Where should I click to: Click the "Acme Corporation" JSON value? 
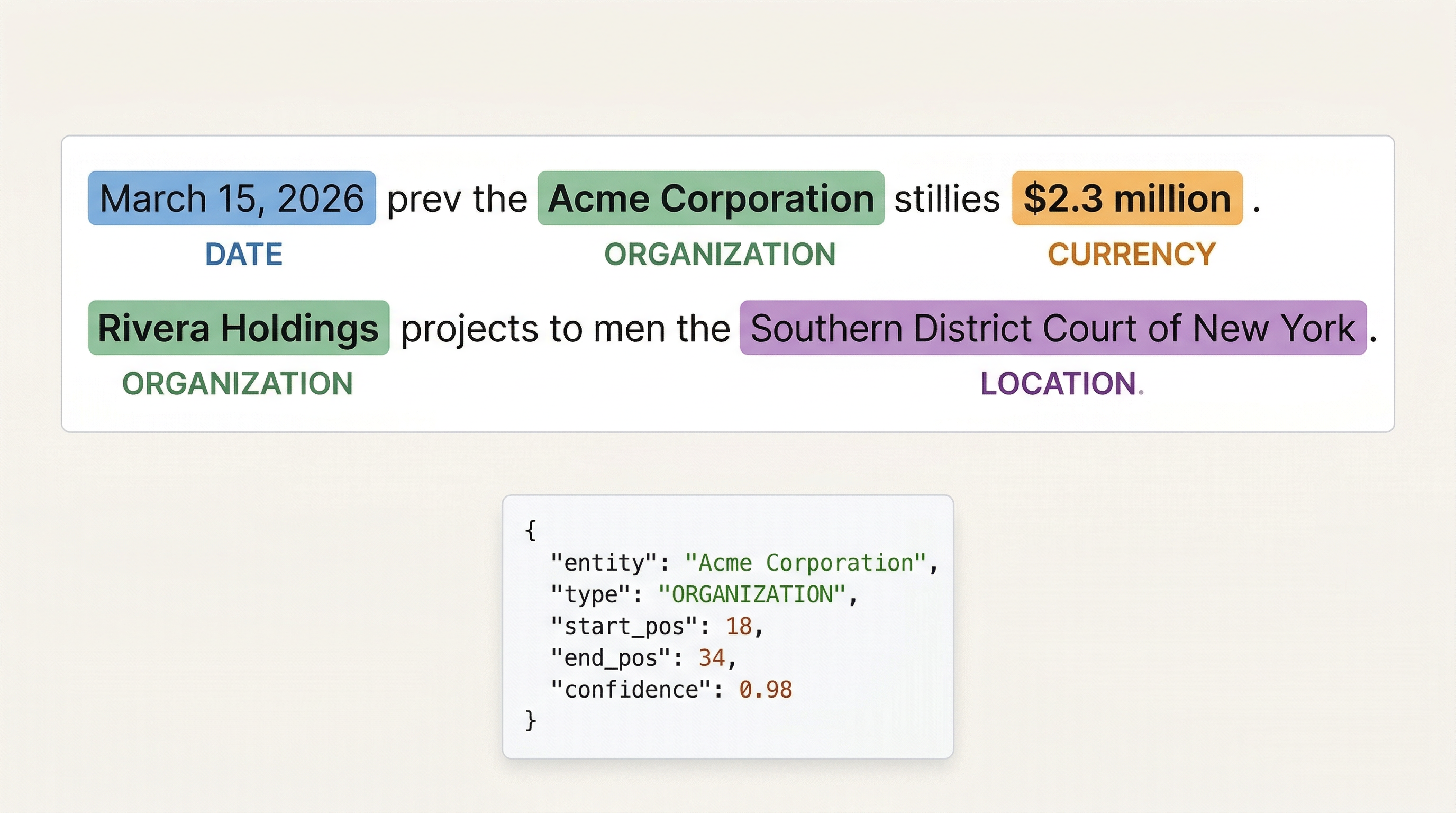point(805,563)
